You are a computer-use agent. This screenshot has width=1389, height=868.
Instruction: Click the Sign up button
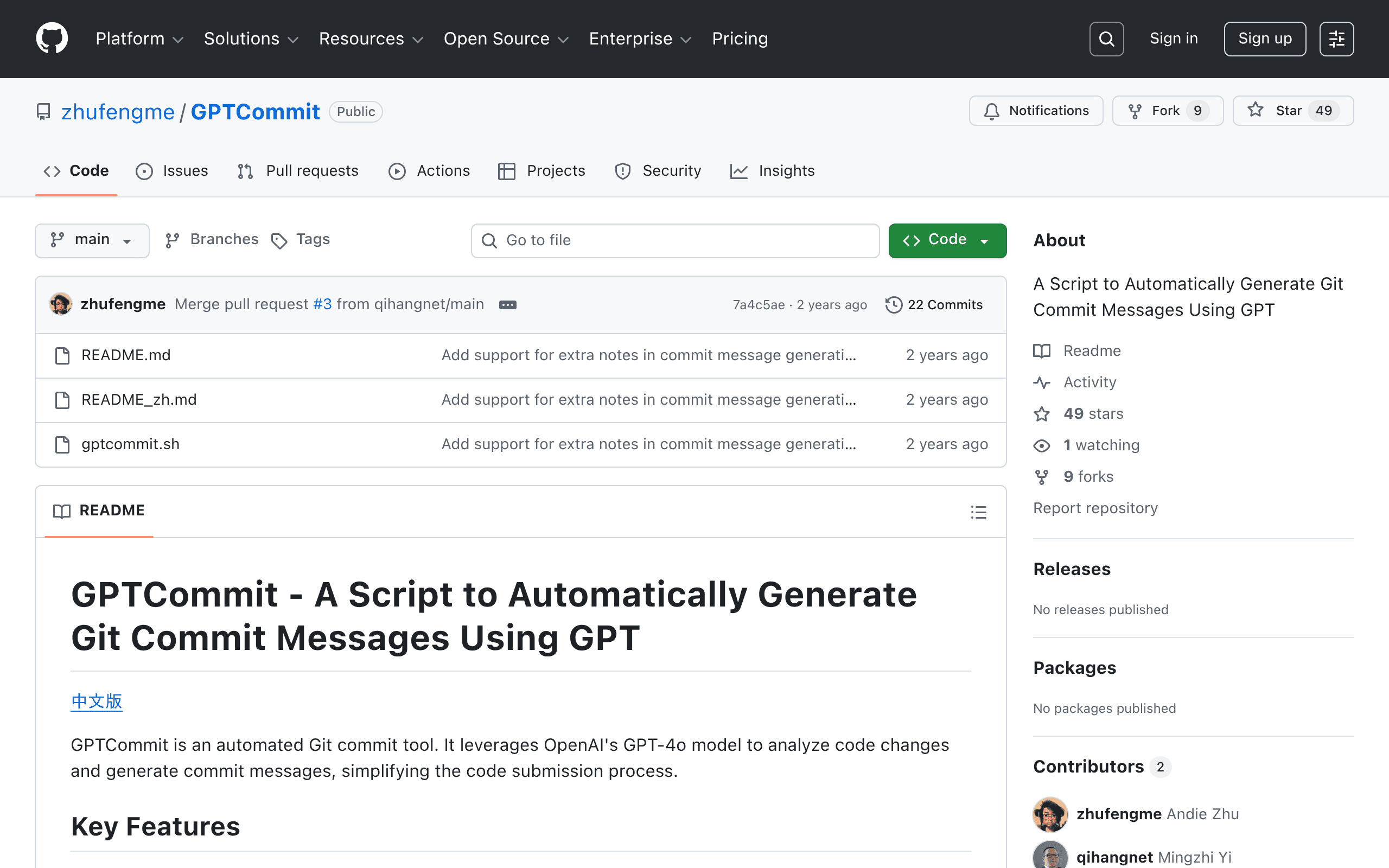(1264, 39)
